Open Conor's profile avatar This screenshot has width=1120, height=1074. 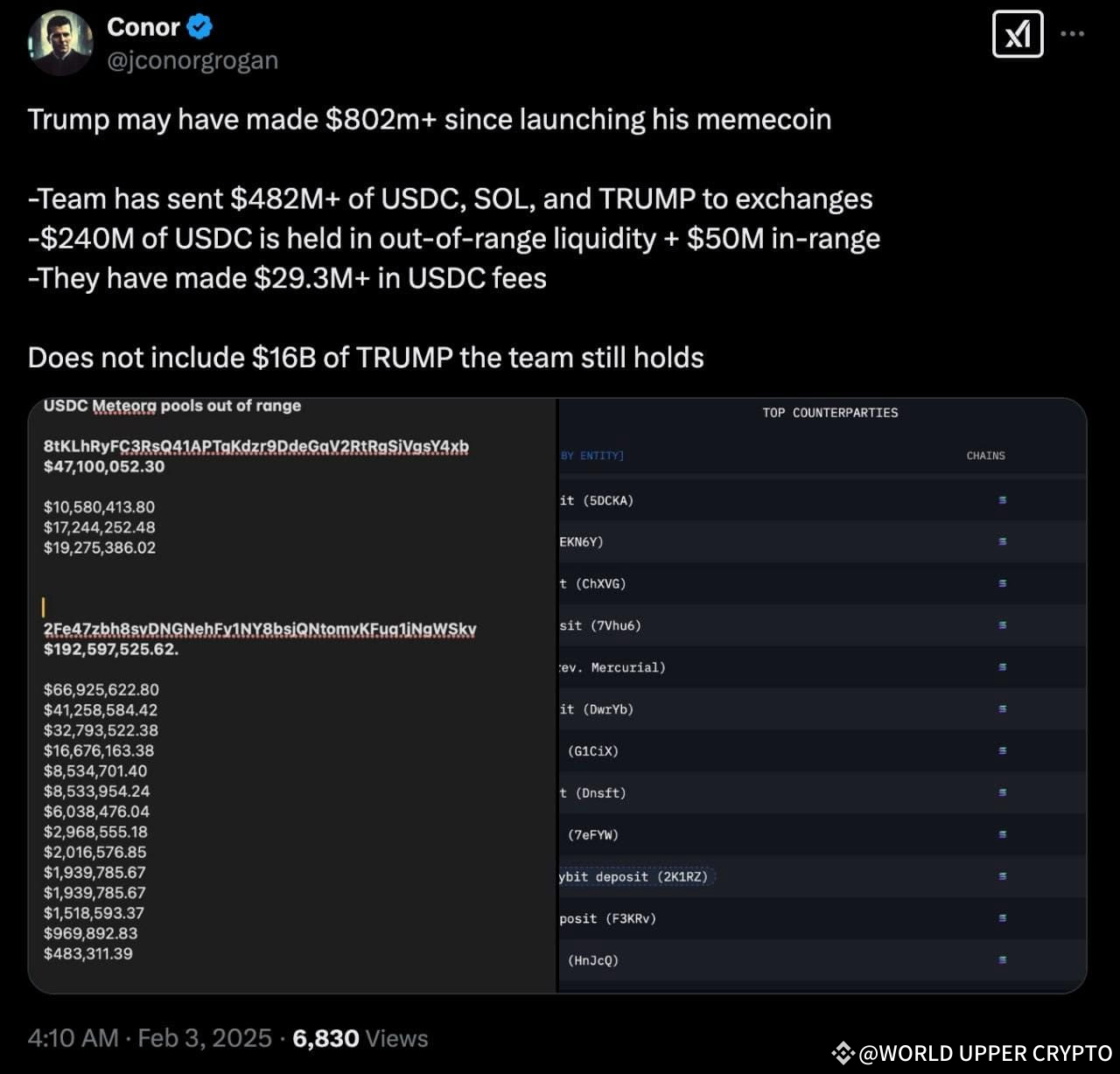[x=59, y=42]
